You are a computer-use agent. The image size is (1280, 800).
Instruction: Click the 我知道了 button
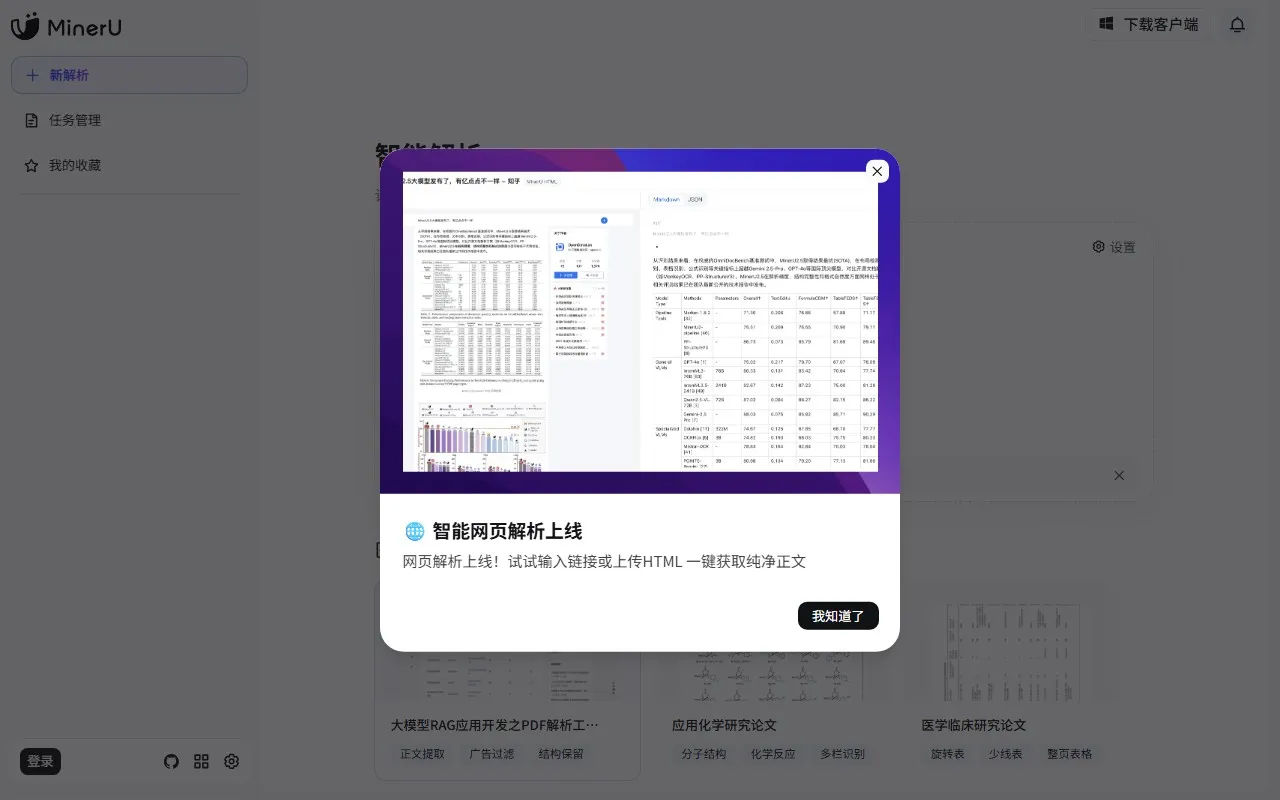(x=838, y=615)
